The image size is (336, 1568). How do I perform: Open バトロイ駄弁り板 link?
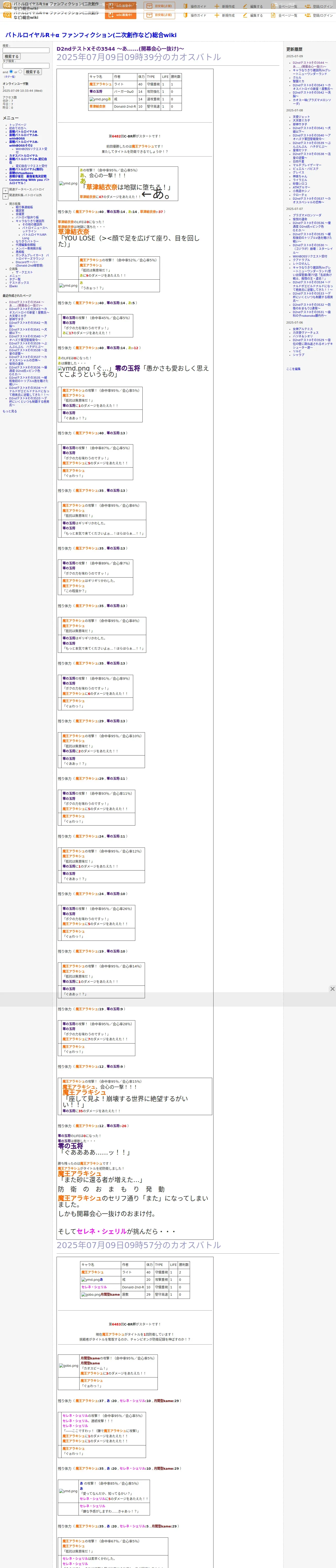pyautogui.click(x=27, y=218)
